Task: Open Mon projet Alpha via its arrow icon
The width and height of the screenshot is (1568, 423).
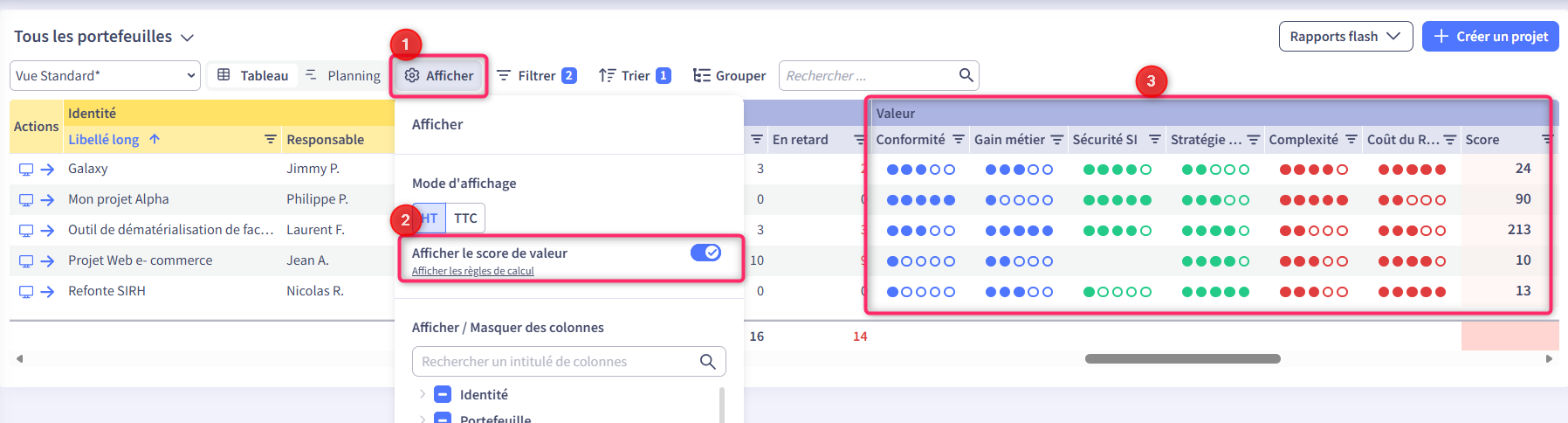Action: coord(47,200)
